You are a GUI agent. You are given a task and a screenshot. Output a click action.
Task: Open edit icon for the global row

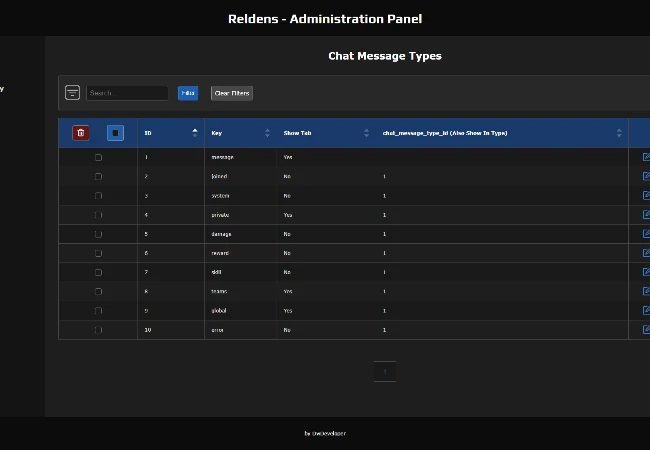646,310
